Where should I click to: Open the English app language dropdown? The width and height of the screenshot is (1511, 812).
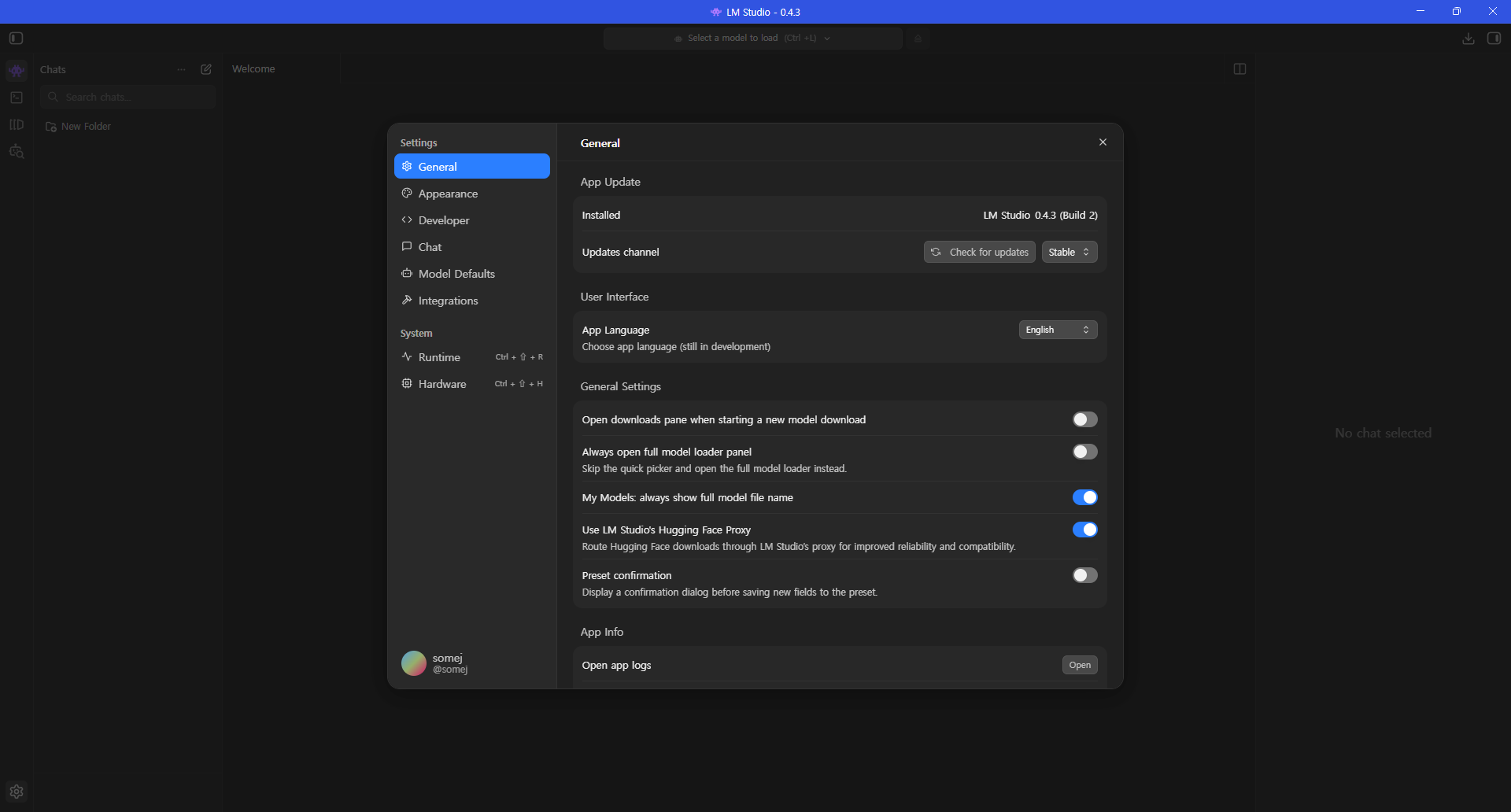1058,330
